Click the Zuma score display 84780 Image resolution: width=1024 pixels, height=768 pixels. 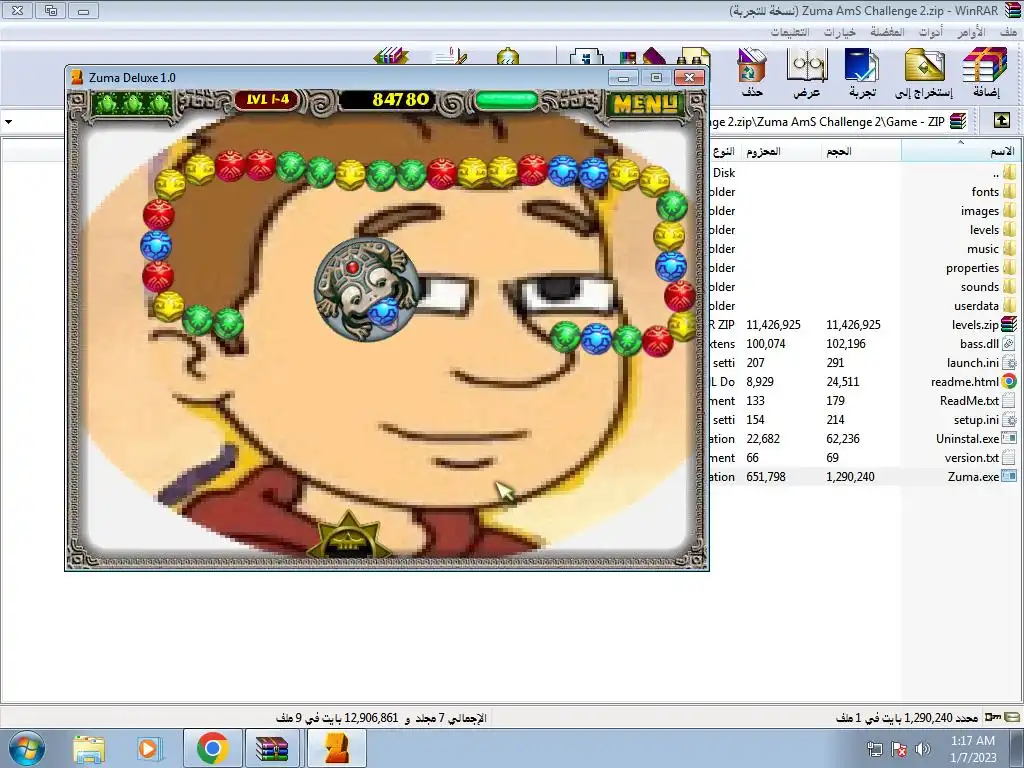[400, 99]
